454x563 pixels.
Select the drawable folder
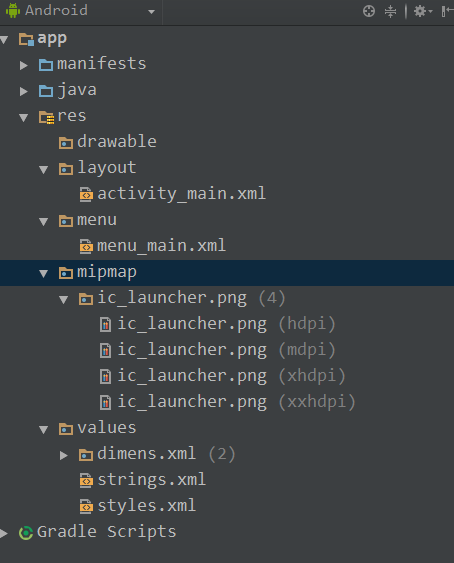point(117,141)
